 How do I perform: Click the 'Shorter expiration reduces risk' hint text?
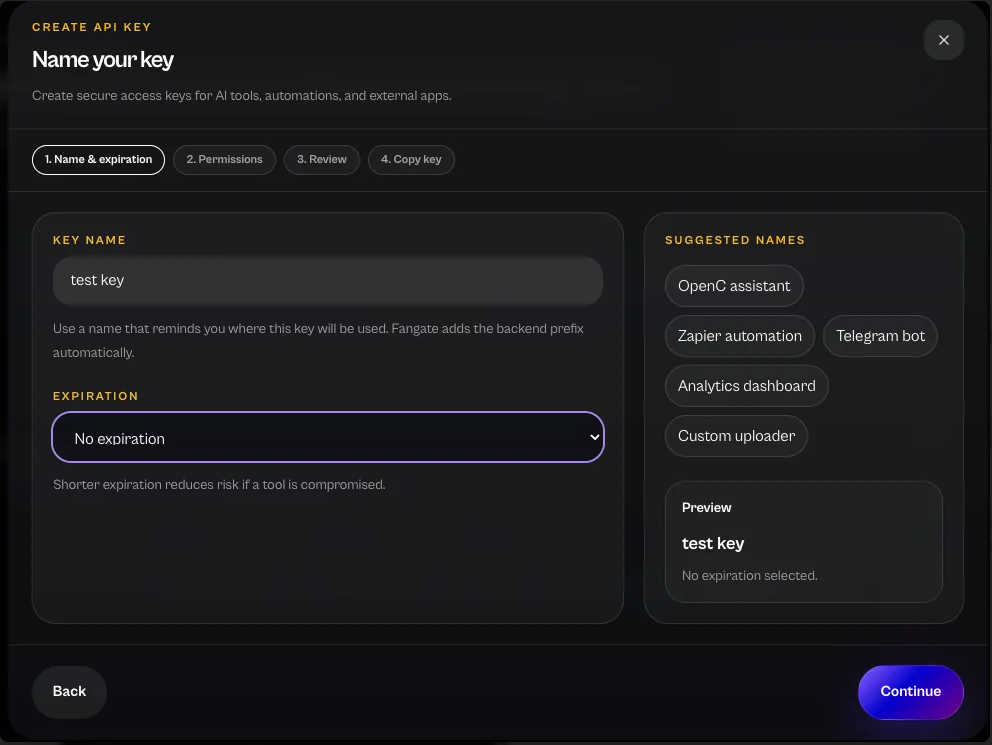pyautogui.click(x=219, y=484)
